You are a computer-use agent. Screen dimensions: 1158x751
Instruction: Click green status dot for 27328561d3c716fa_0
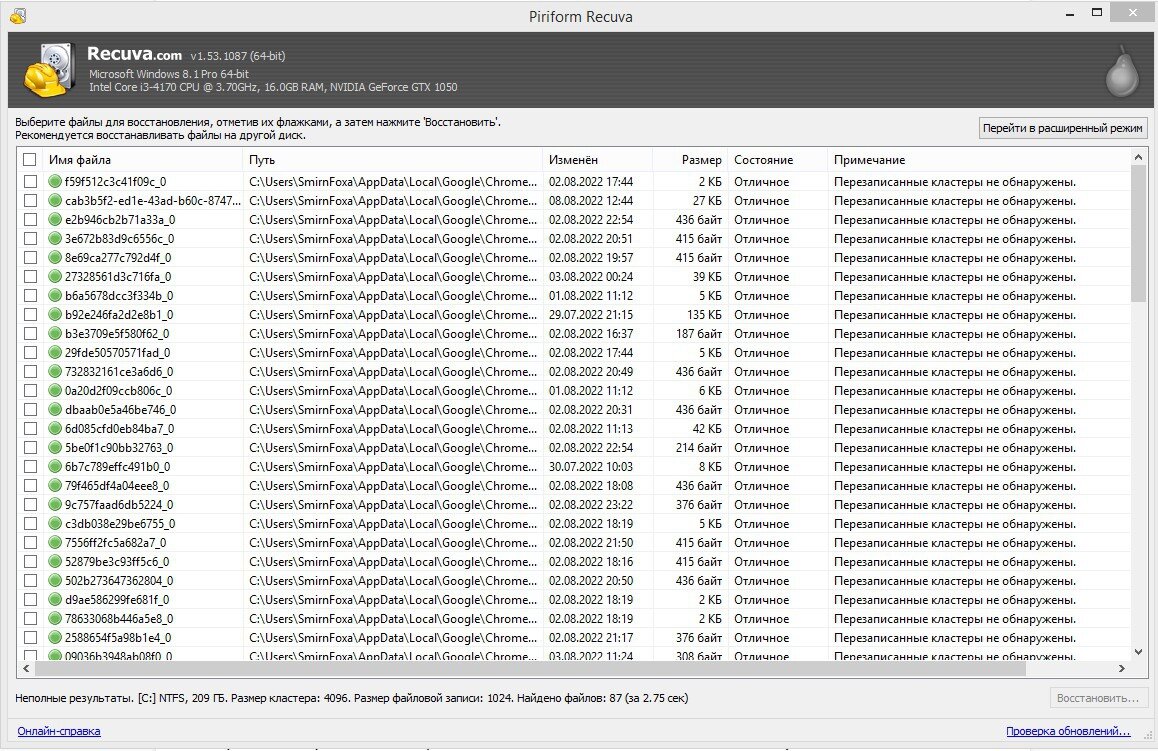pyautogui.click(x=55, y=276)
